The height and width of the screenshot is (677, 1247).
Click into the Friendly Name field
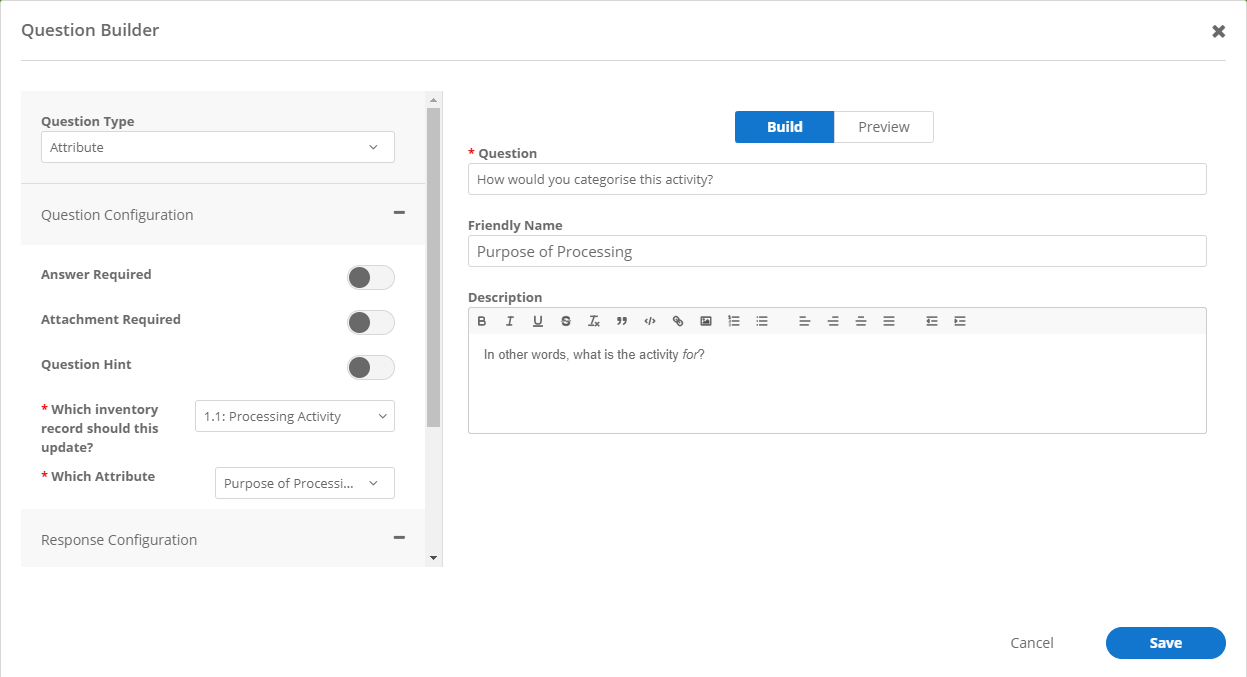pyautogui.click(x=837, y=251)
